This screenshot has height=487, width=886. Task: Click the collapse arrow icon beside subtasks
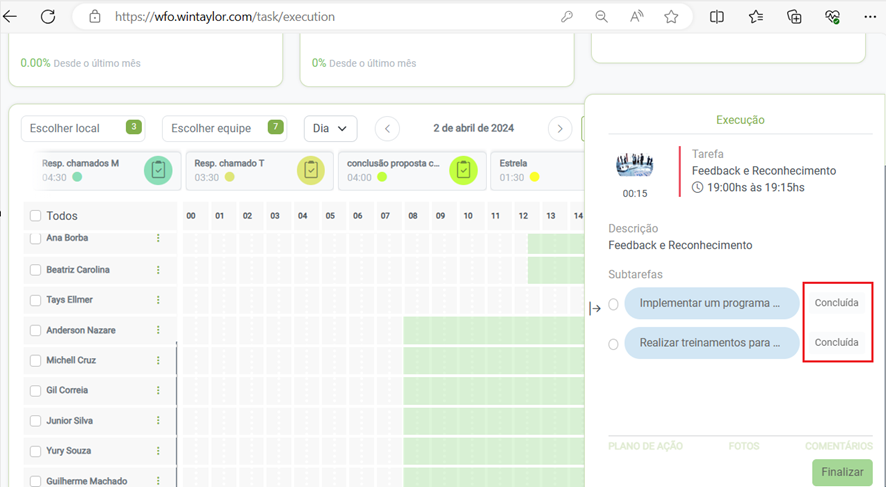point(595,308)
